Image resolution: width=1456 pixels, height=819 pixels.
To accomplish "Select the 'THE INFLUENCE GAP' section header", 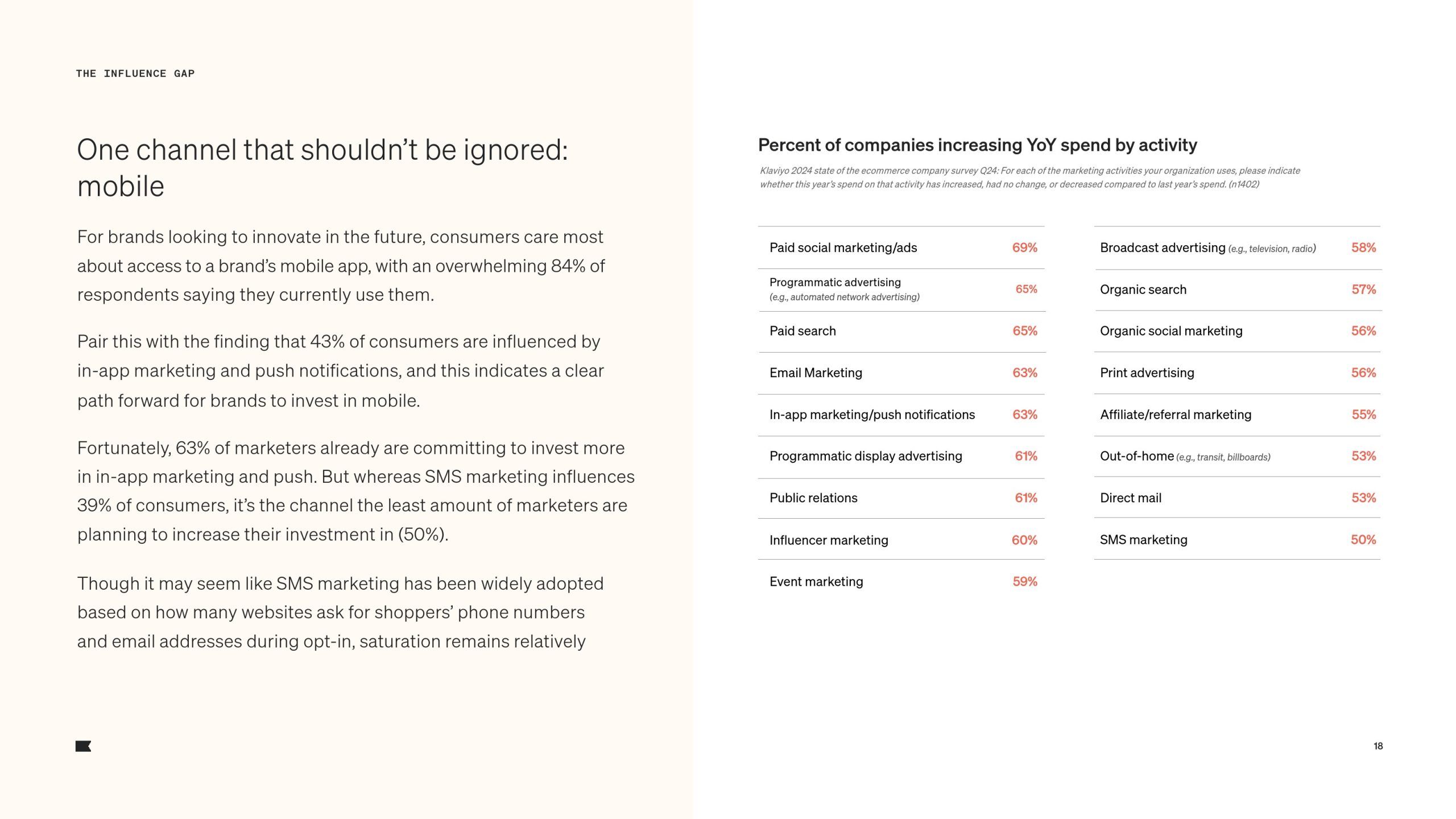I will tap(135, 73).
